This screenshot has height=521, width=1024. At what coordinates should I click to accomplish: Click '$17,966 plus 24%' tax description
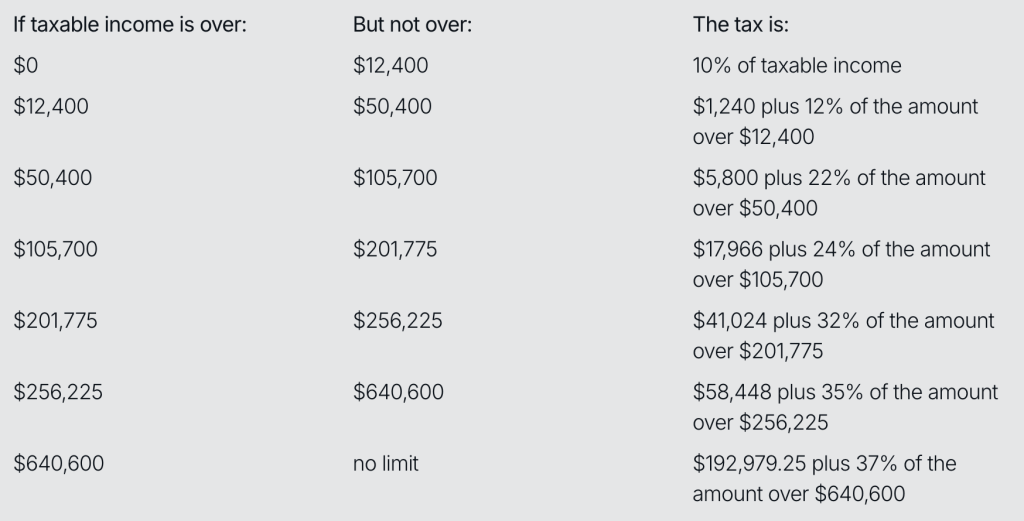[841, 264]
